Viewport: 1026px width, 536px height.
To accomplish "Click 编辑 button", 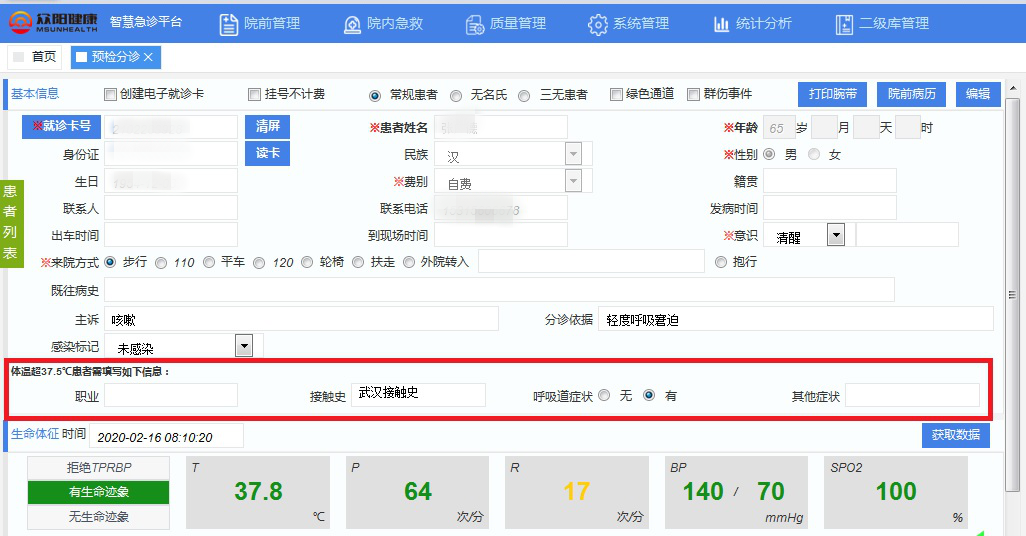I will tap(978, 94).
